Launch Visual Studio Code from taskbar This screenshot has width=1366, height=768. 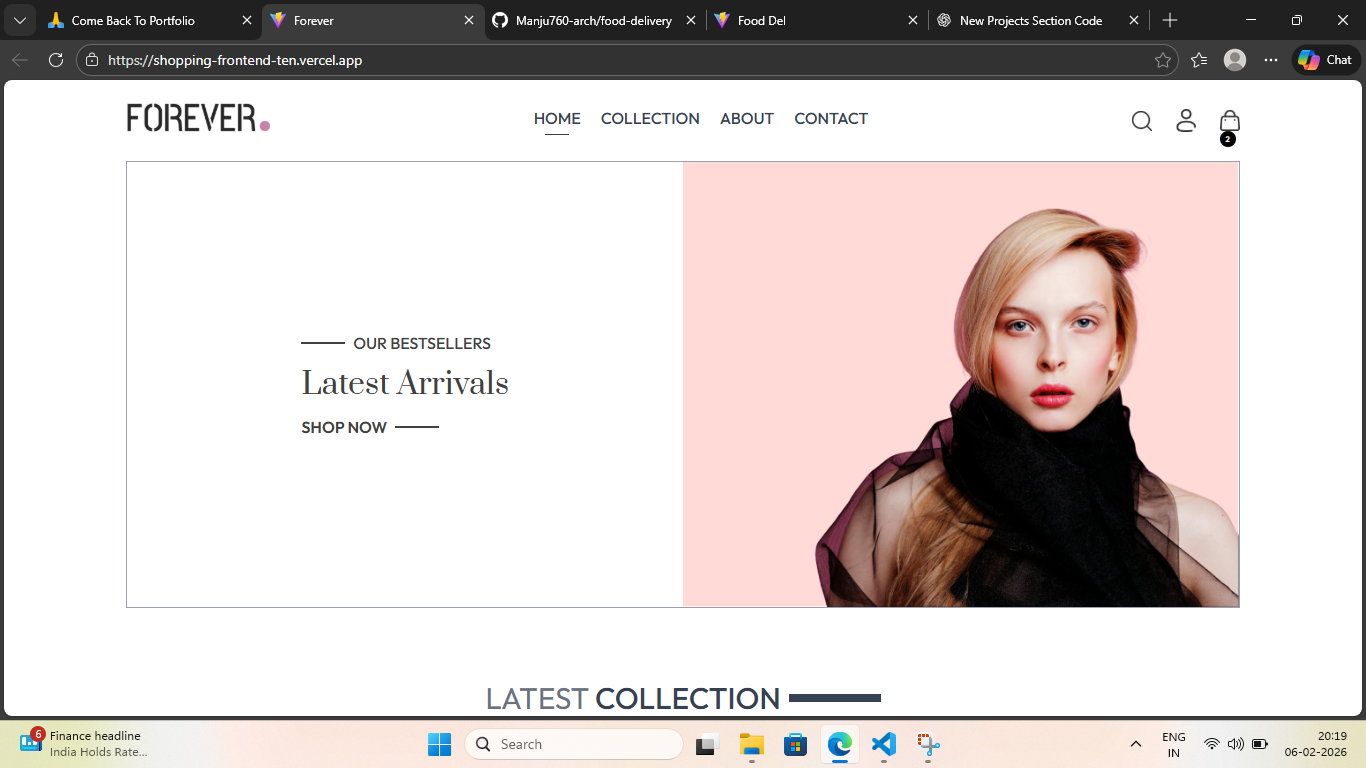(883, 744)
